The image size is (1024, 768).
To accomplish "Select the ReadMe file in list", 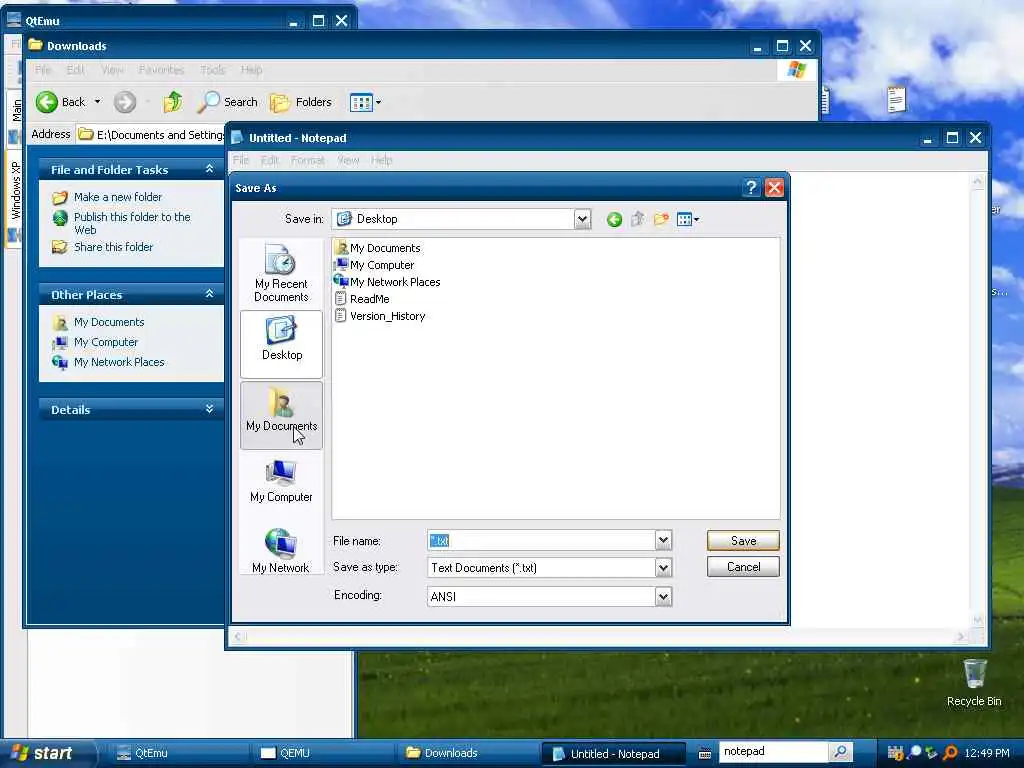I will pos(362,299).
